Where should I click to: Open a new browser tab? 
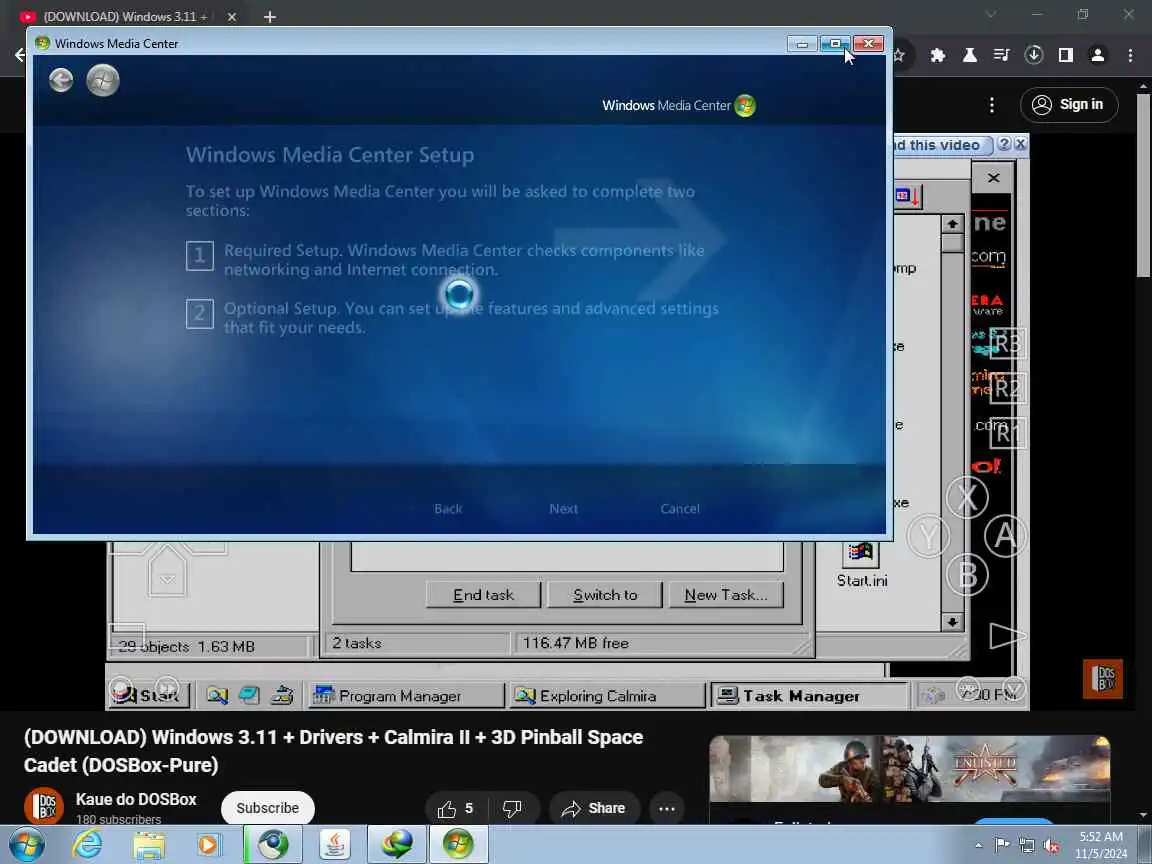270,16
